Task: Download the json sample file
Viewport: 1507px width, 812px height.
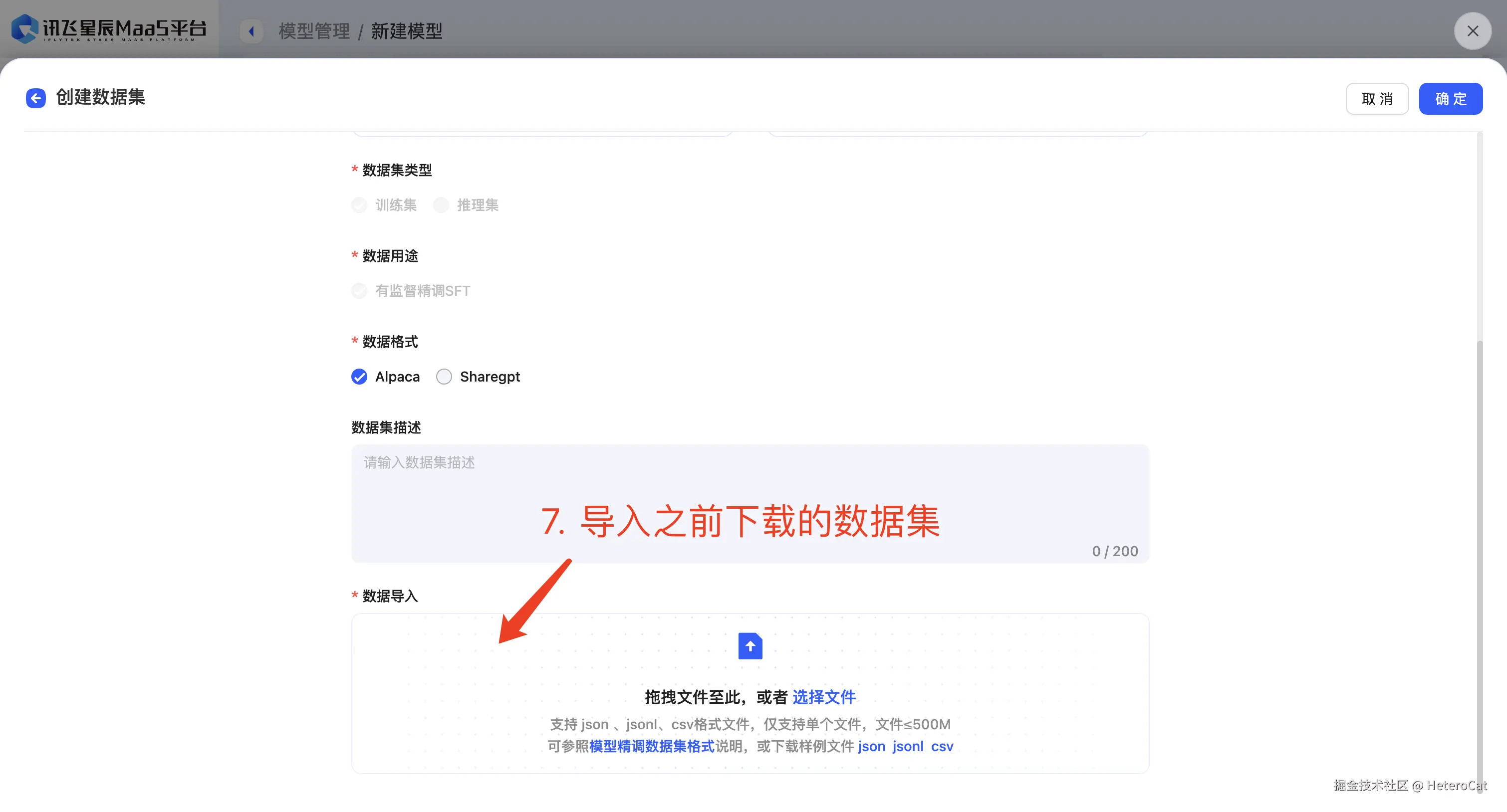Action: [x=871, y=747]
